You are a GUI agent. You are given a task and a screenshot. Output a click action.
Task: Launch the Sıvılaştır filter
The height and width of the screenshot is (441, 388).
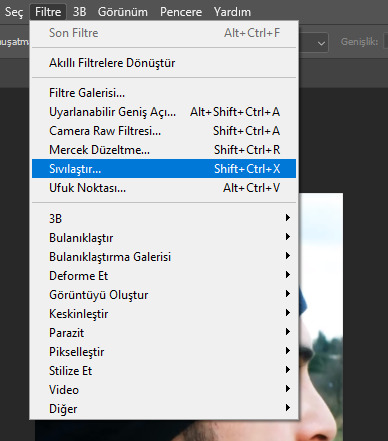click(164, 169)
